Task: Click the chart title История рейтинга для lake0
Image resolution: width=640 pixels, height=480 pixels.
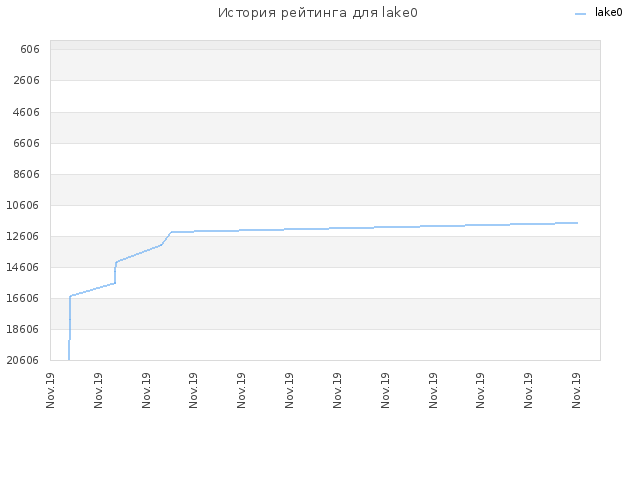Action: (x=318, y=13)
